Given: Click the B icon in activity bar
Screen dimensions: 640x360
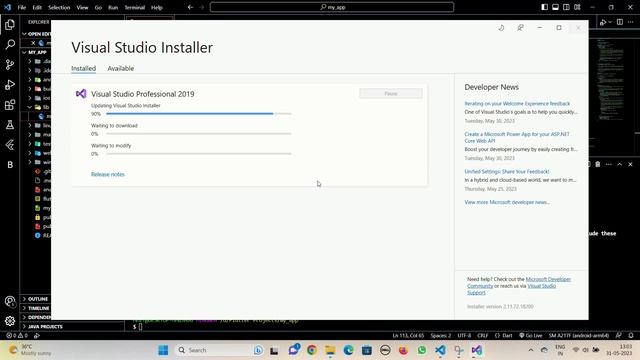Looking at the screenshot, I should [10, 165].
